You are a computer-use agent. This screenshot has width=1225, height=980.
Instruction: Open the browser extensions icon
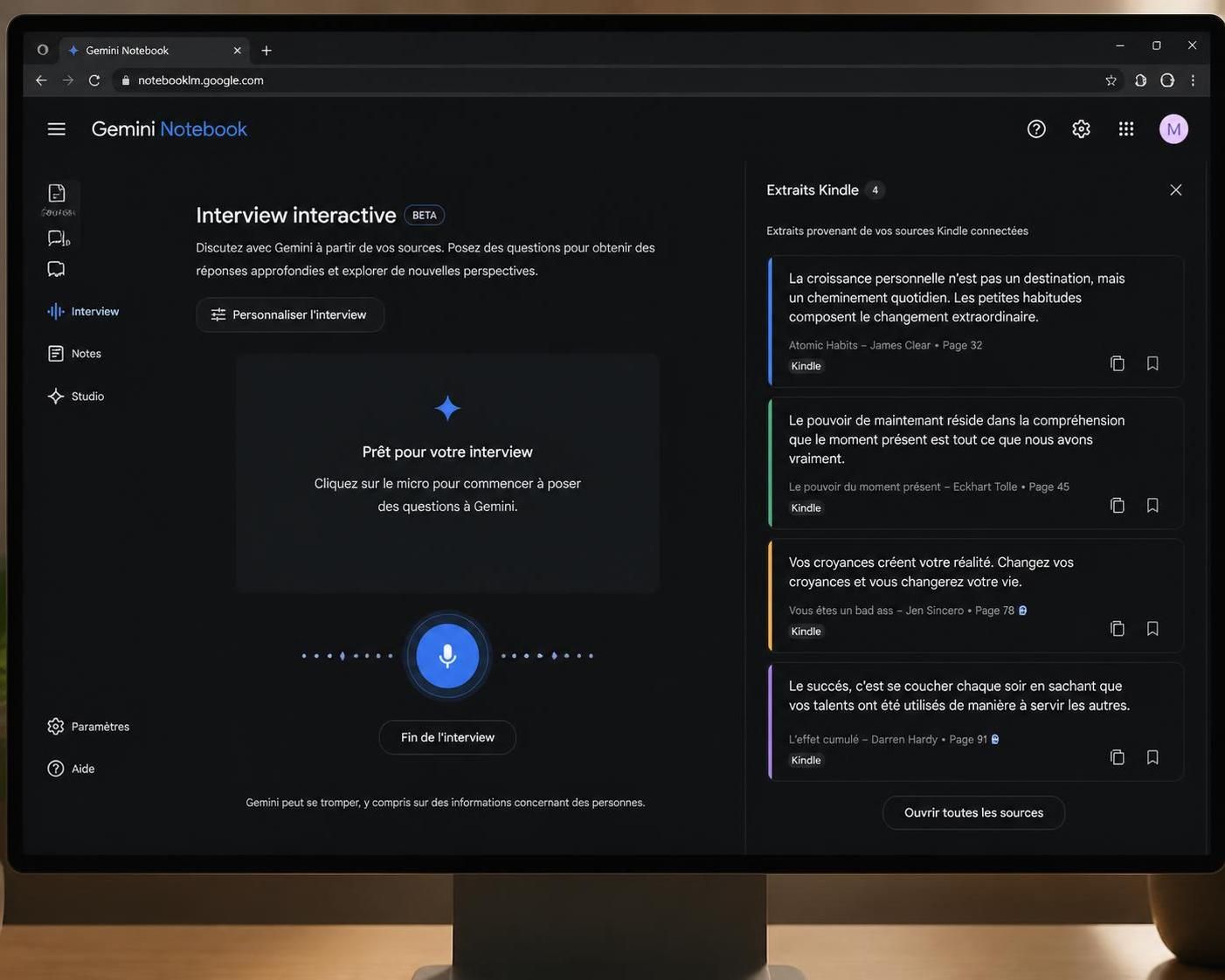(1140, 80)
